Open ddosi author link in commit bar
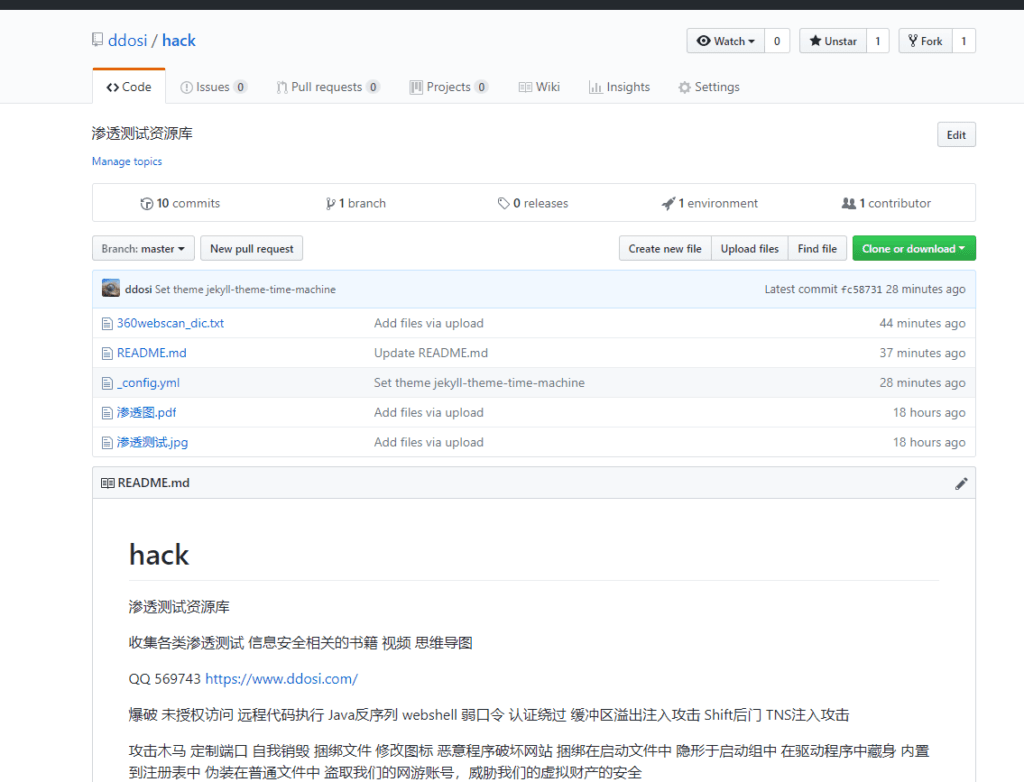 (138, 289)
